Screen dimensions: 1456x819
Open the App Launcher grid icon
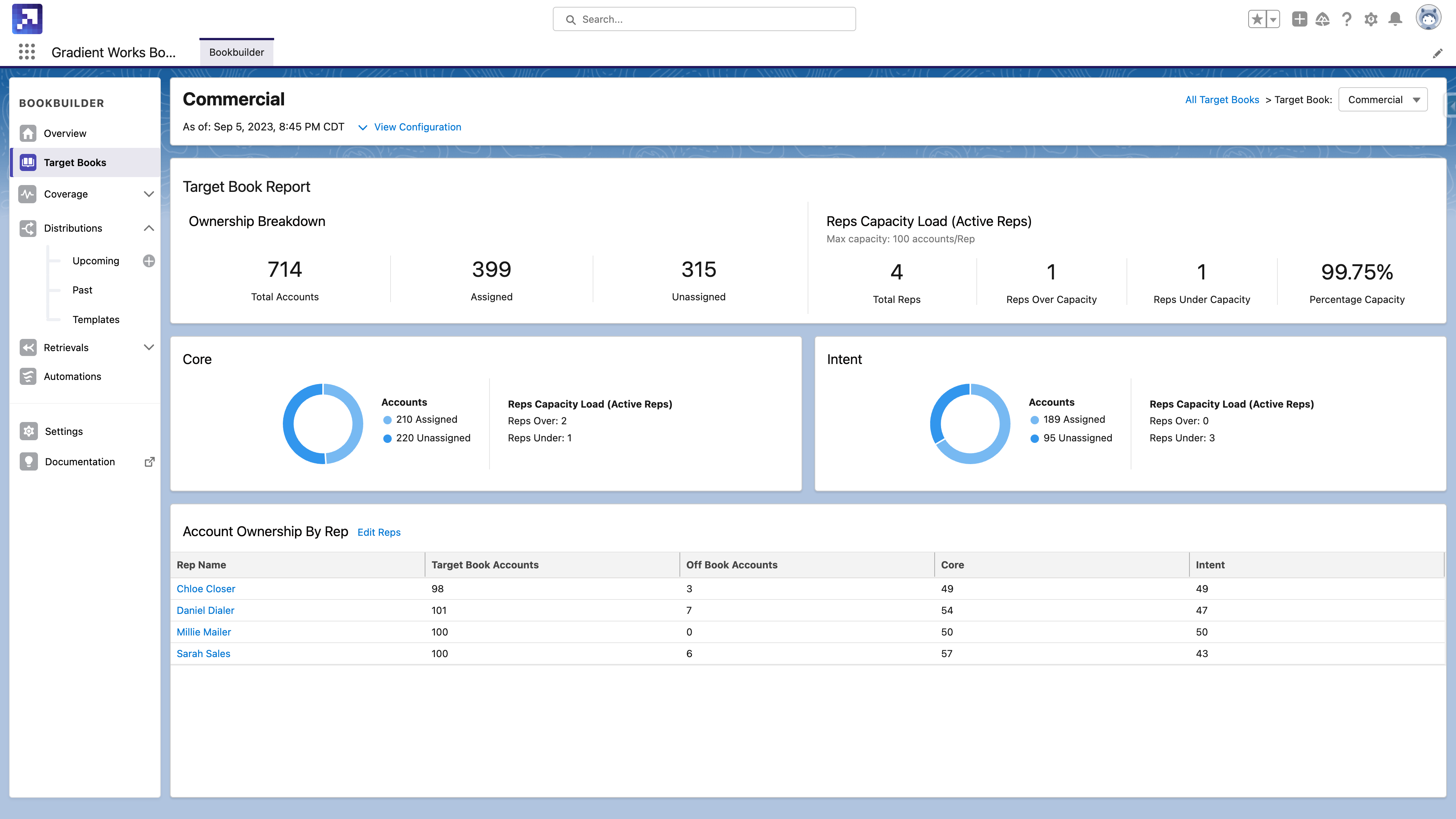coord(27,52)
